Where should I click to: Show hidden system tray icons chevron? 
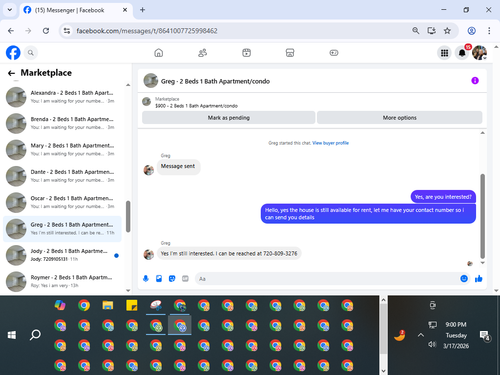[421, 335]
